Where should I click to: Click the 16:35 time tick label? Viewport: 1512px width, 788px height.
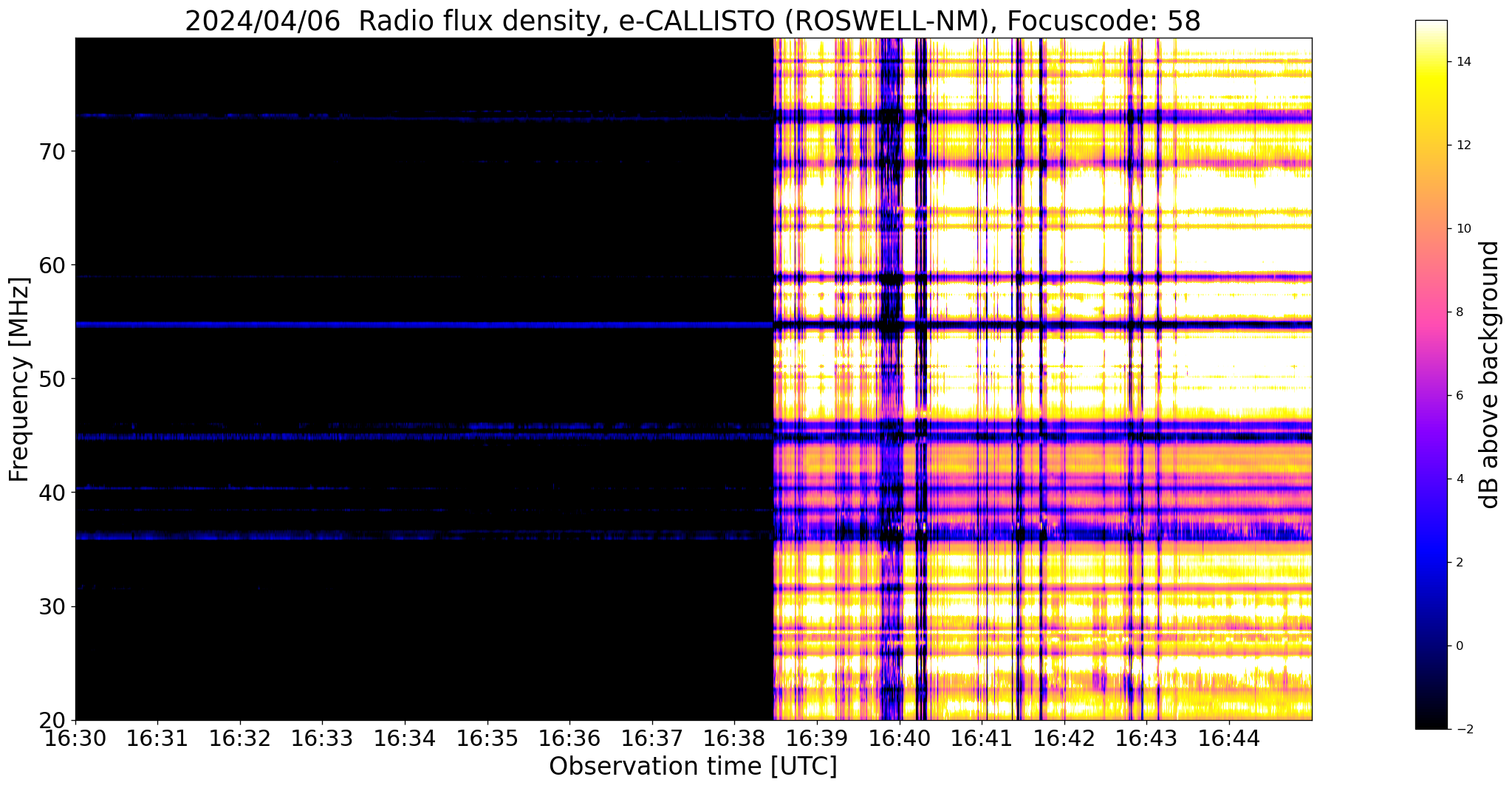tap(488, 737)
